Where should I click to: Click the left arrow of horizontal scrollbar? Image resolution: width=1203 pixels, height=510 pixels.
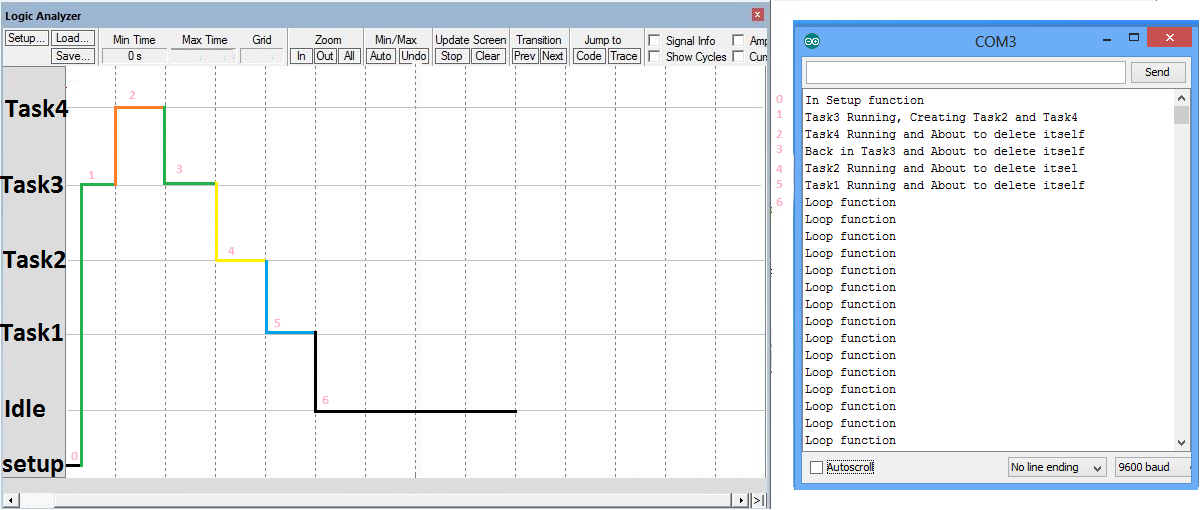(10, 499)
